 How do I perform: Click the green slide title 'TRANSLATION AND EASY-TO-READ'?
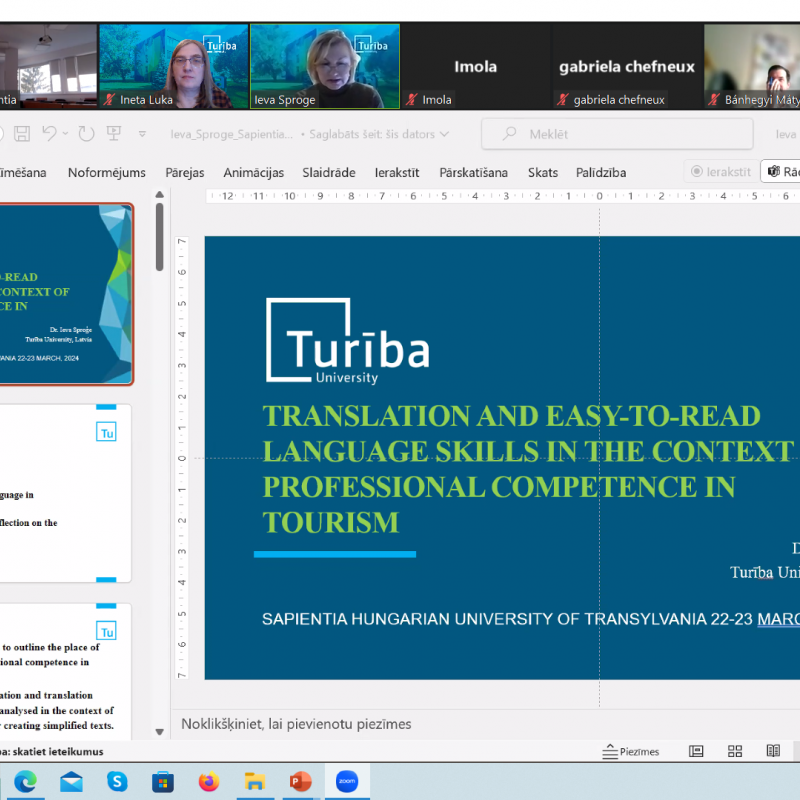(x=512, y=416)
